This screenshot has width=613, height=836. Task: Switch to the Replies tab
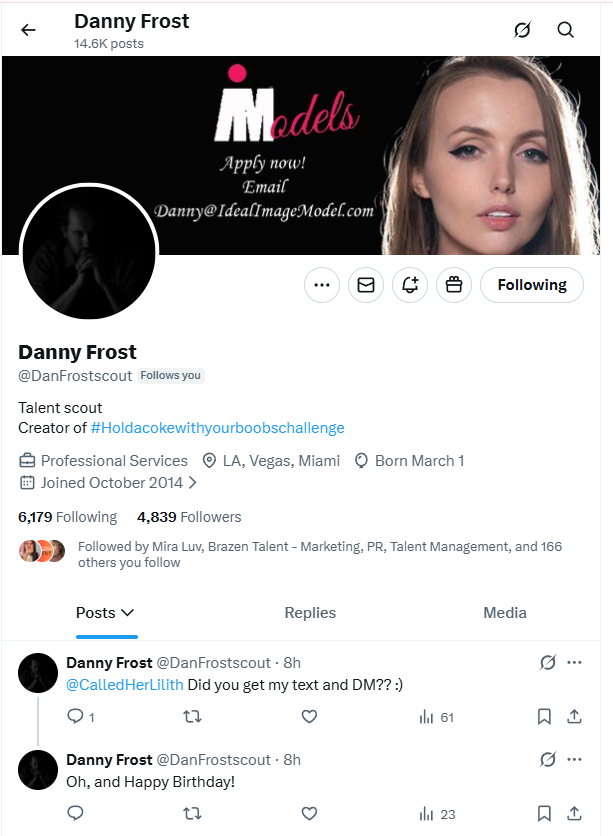[310, 612]
